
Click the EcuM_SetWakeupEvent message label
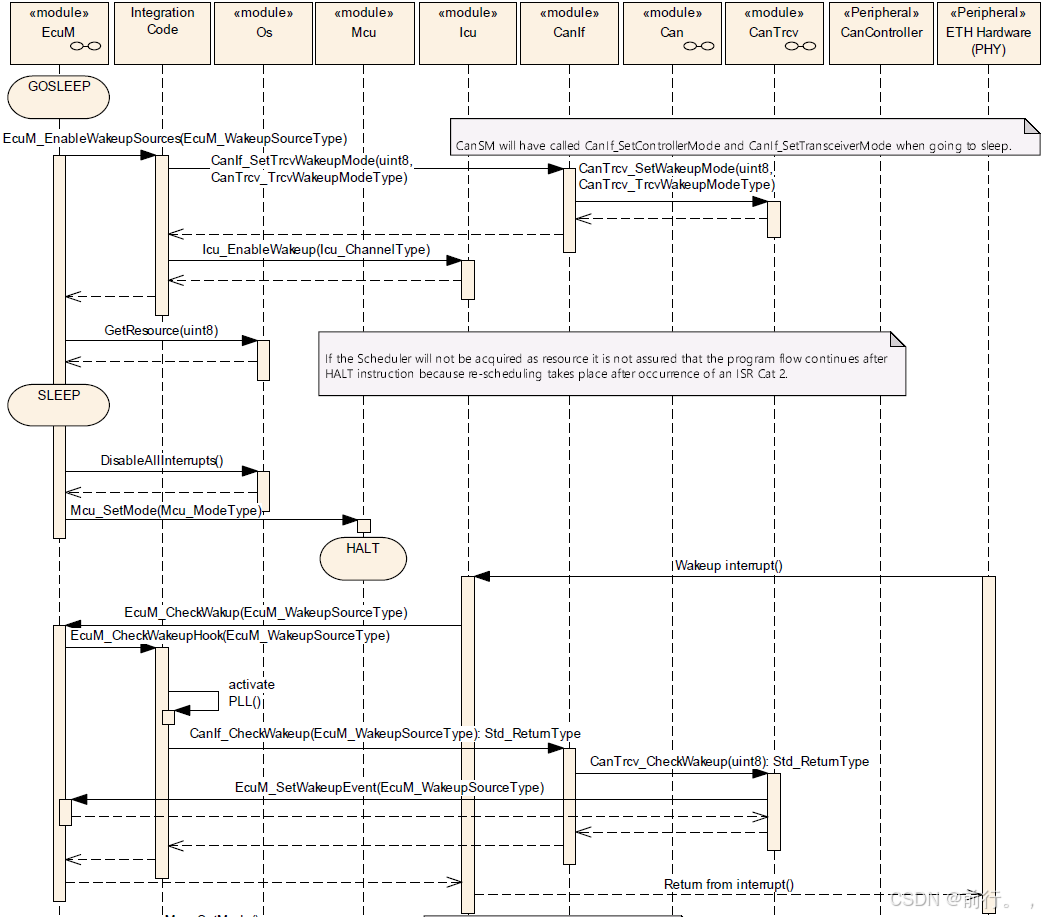[389, 788]
